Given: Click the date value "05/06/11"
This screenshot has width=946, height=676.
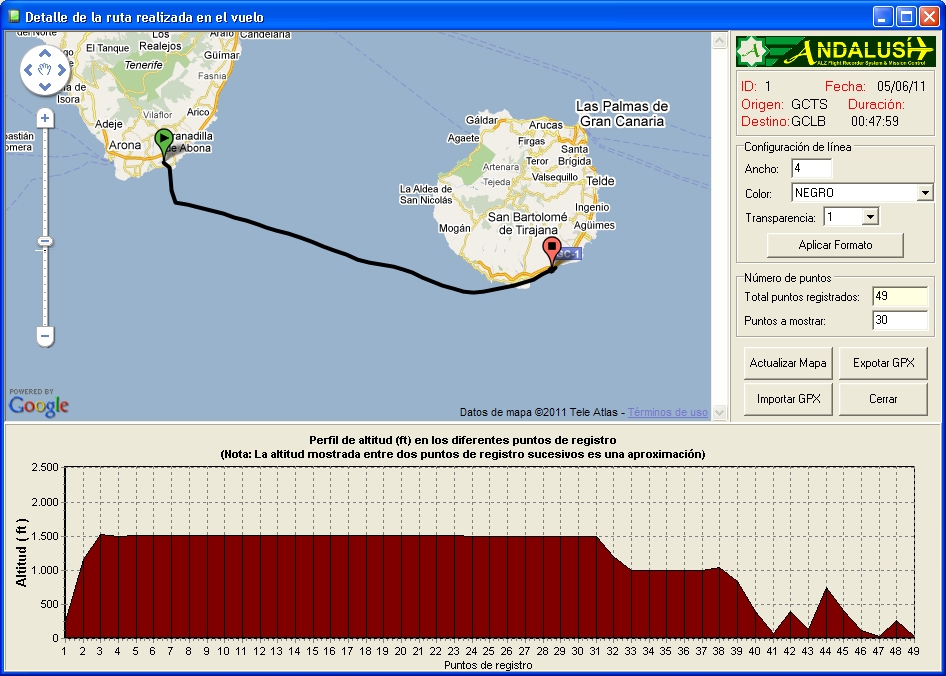Looking at the screenshot, I should [901, 86].
